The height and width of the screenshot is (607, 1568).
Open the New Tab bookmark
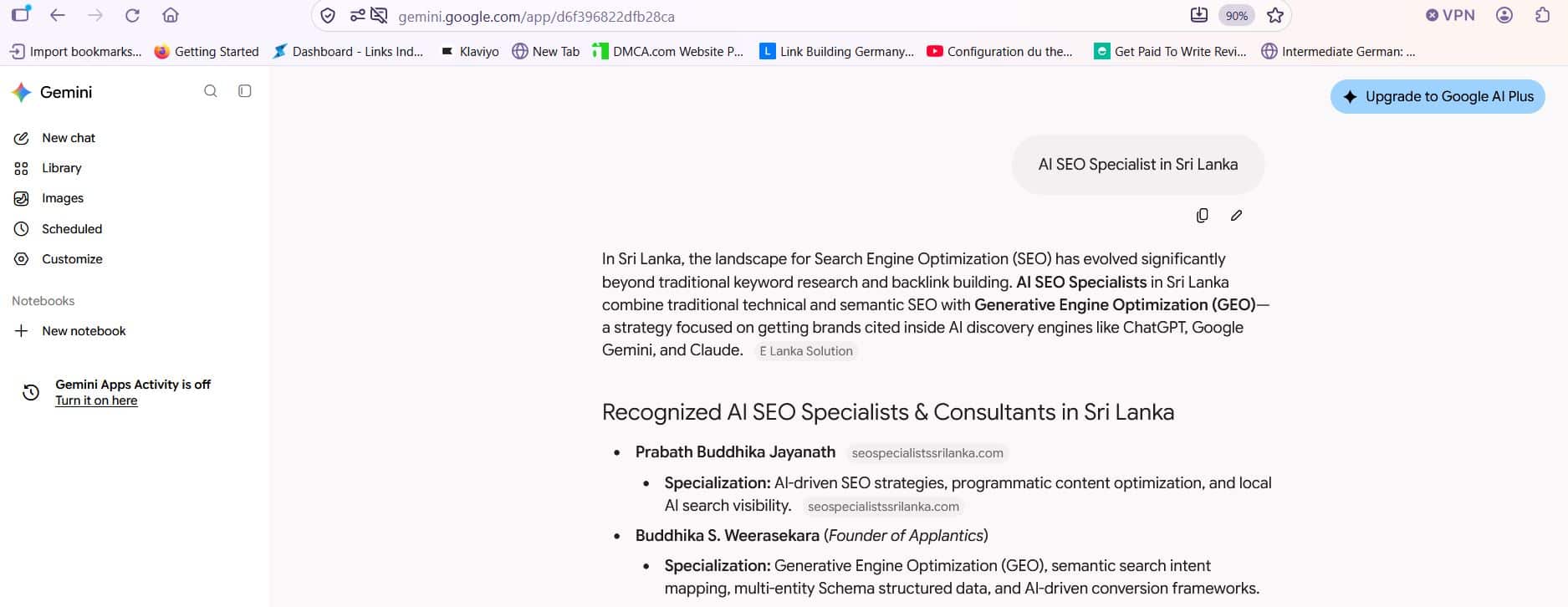click(x=545, y=51)
